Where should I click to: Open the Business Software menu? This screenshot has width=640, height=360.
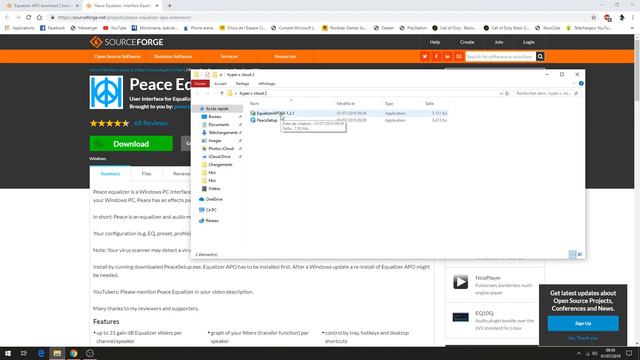click(173, 56)
